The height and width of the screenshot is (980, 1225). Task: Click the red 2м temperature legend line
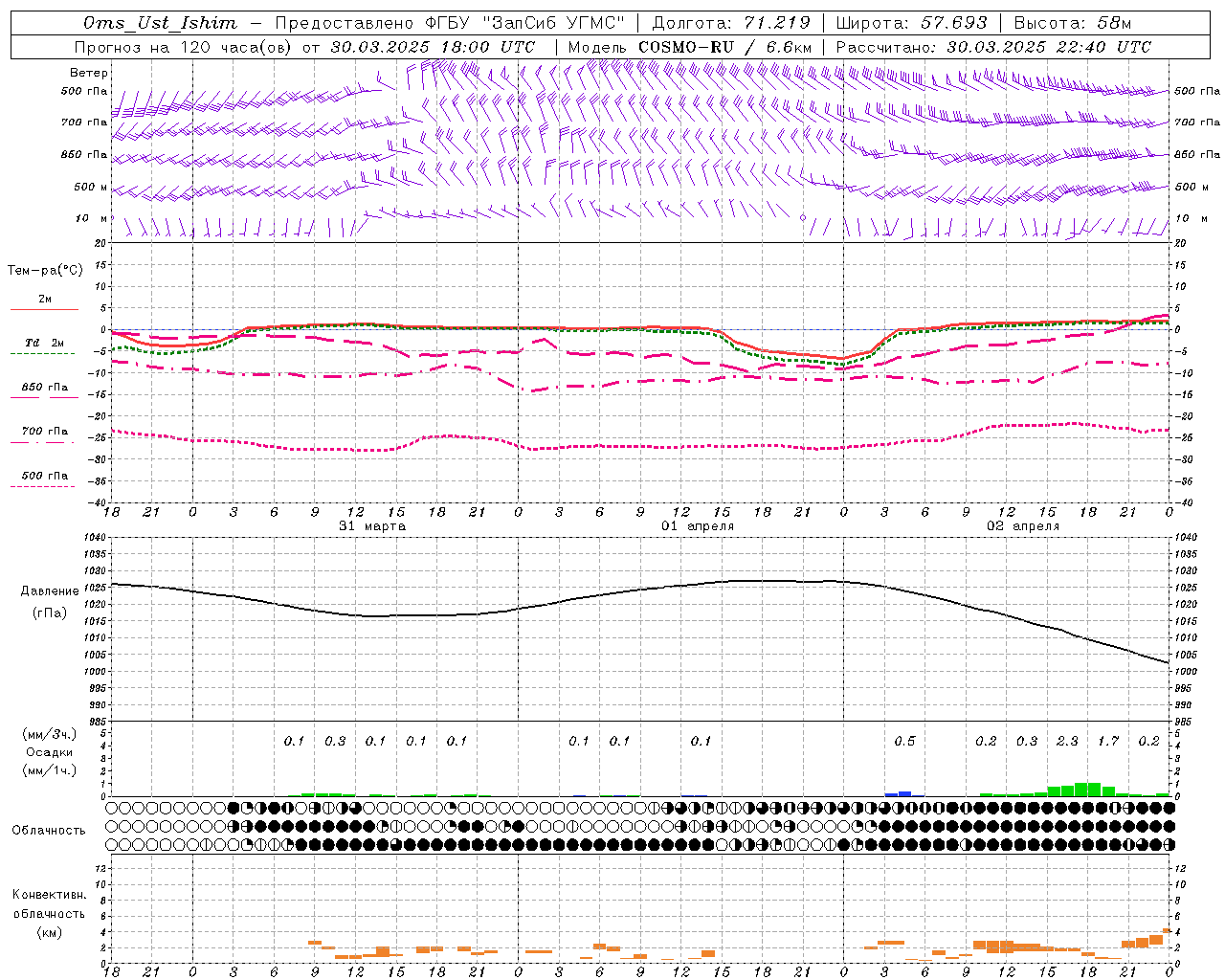[x=44, y=309]
